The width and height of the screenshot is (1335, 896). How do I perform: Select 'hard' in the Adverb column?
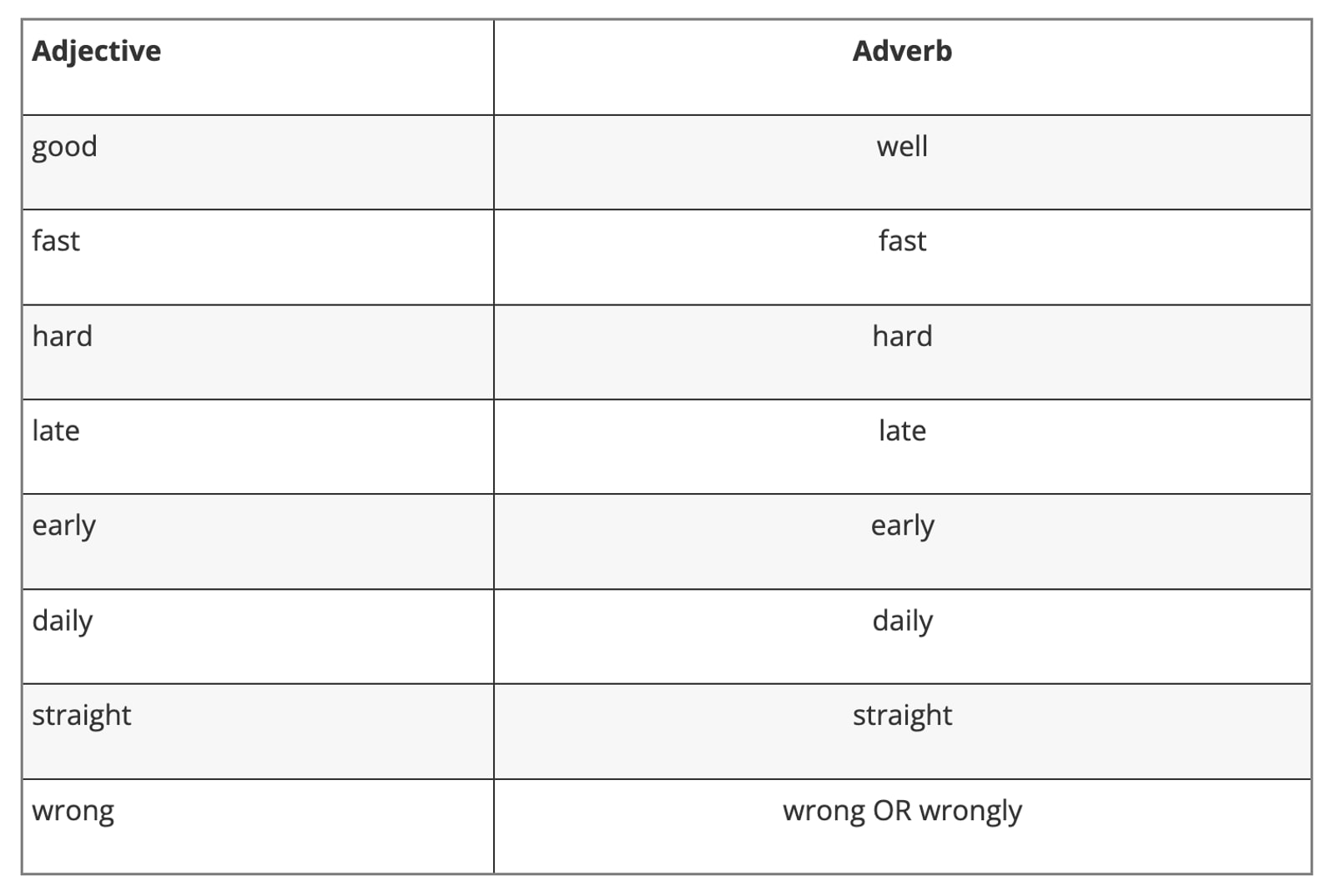(902, 336)
